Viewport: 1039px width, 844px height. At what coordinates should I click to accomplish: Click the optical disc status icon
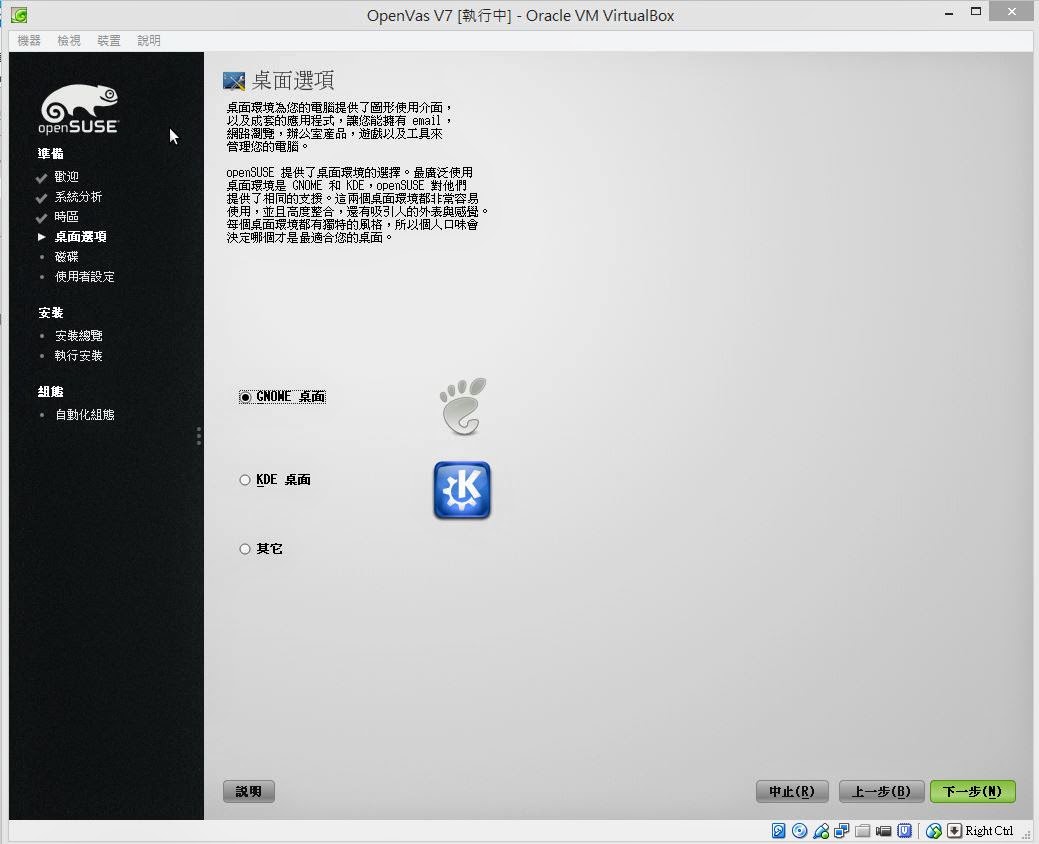pos(800,831)
